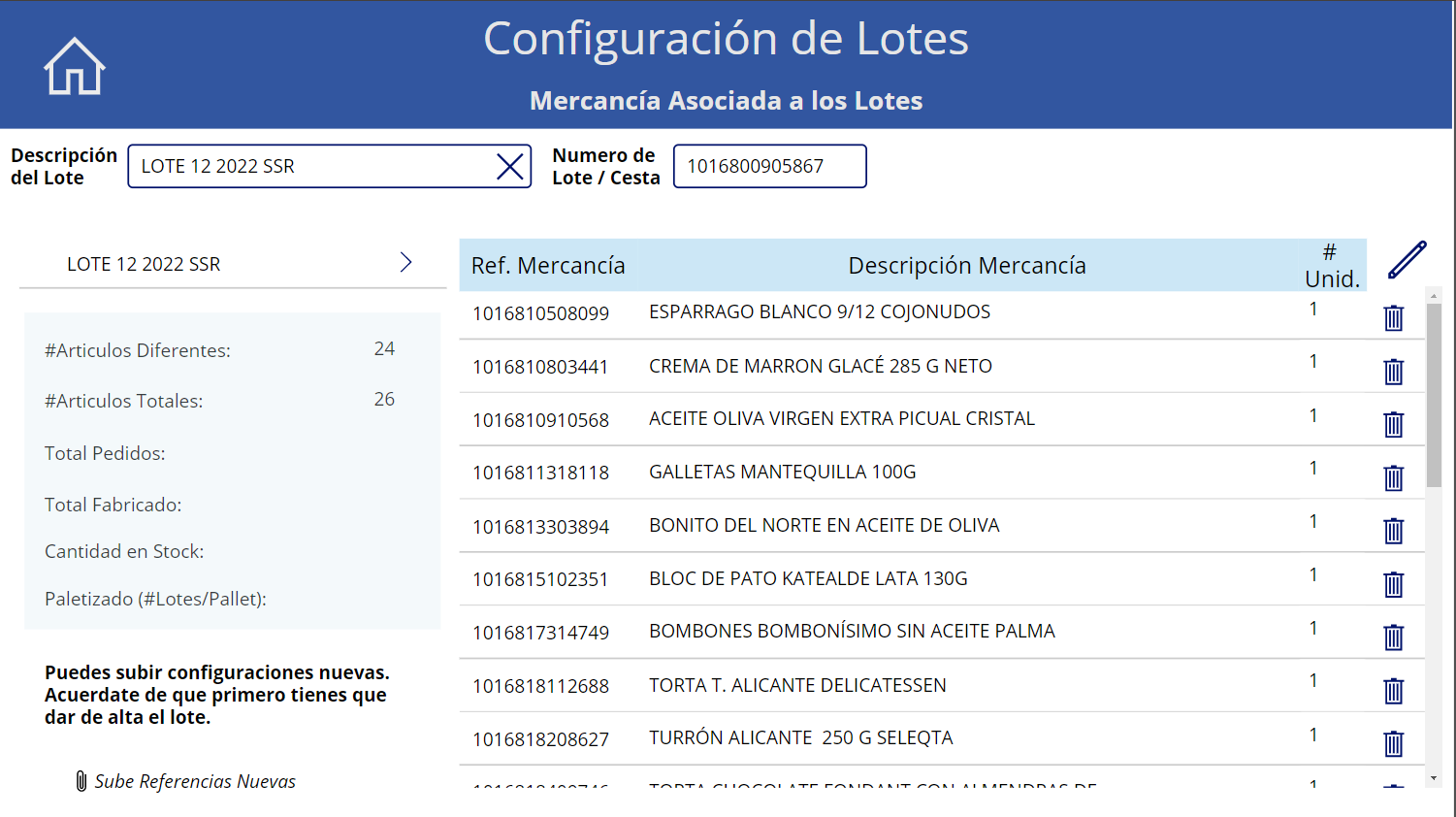Click the pencil edit icon
The height and width of the screenshot is (817, 1456).
tap(1407, 260)
